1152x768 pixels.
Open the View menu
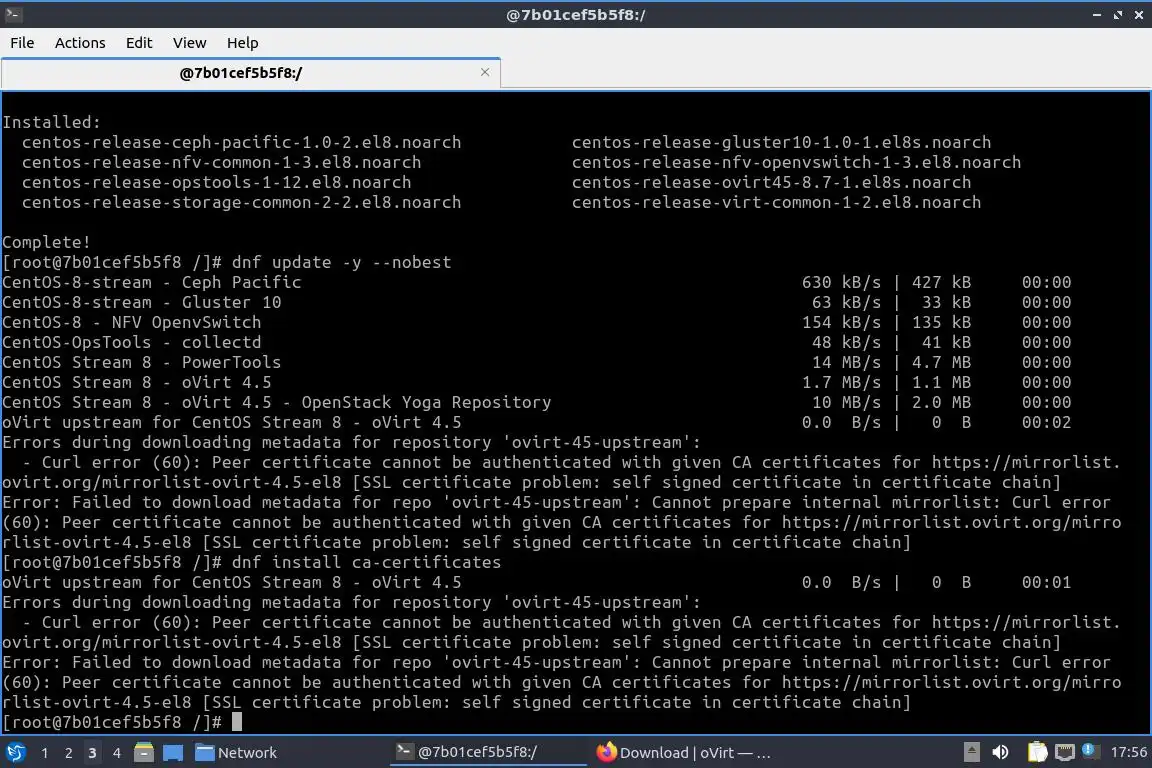[190, 43]
